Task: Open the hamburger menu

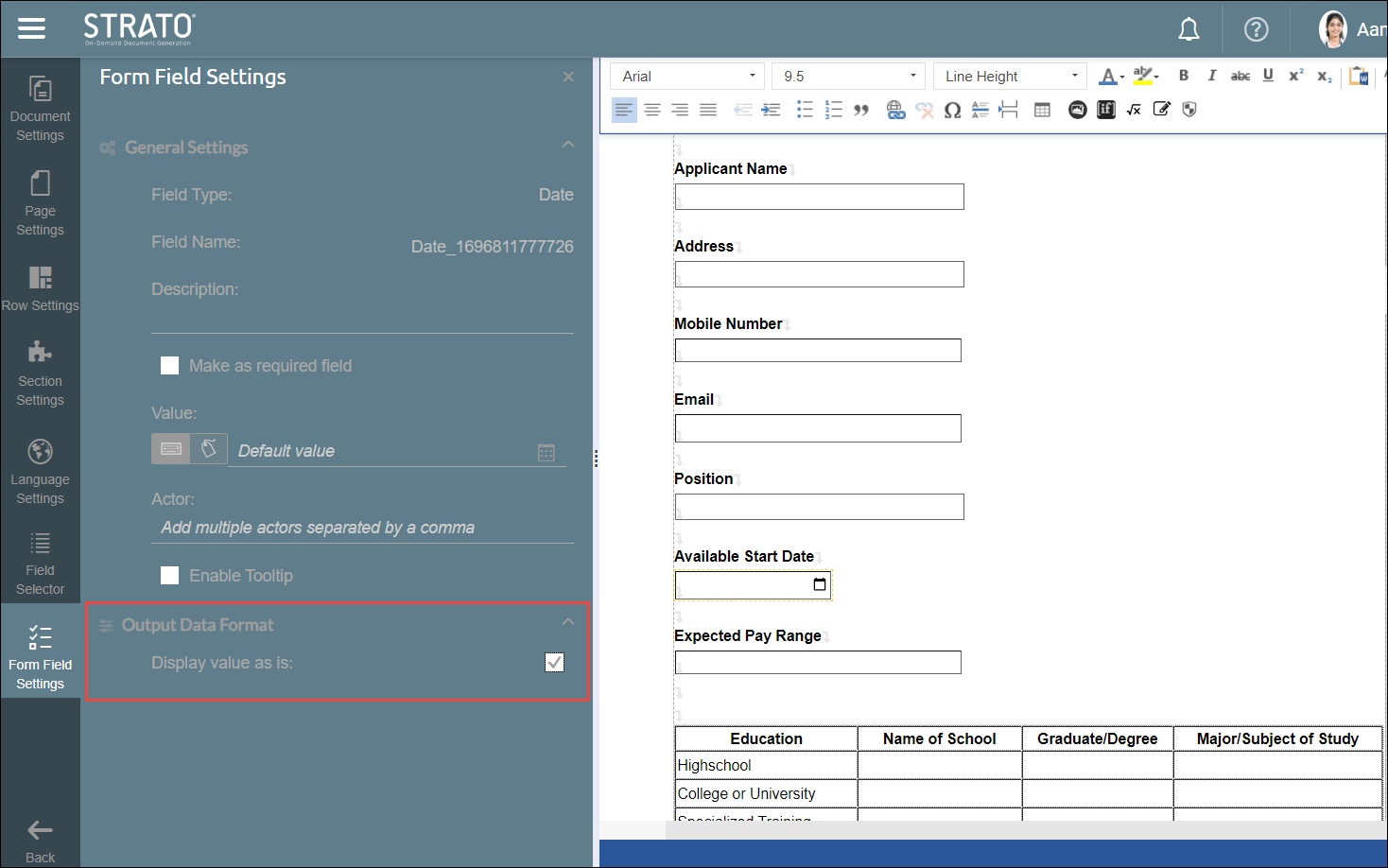Action: click(x=31, y=28)
